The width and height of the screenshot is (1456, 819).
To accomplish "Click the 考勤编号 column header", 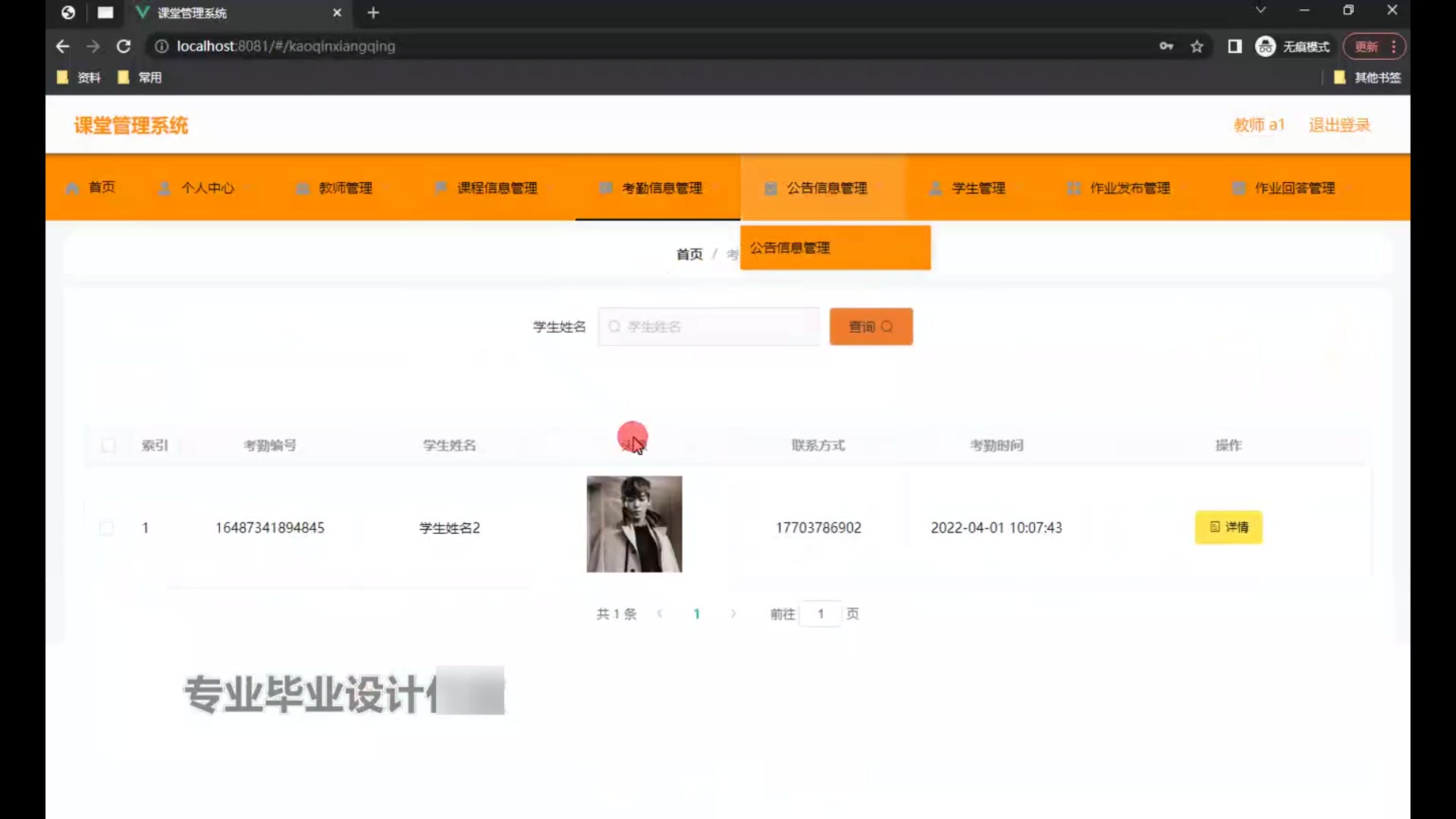I will pos(269,446).
